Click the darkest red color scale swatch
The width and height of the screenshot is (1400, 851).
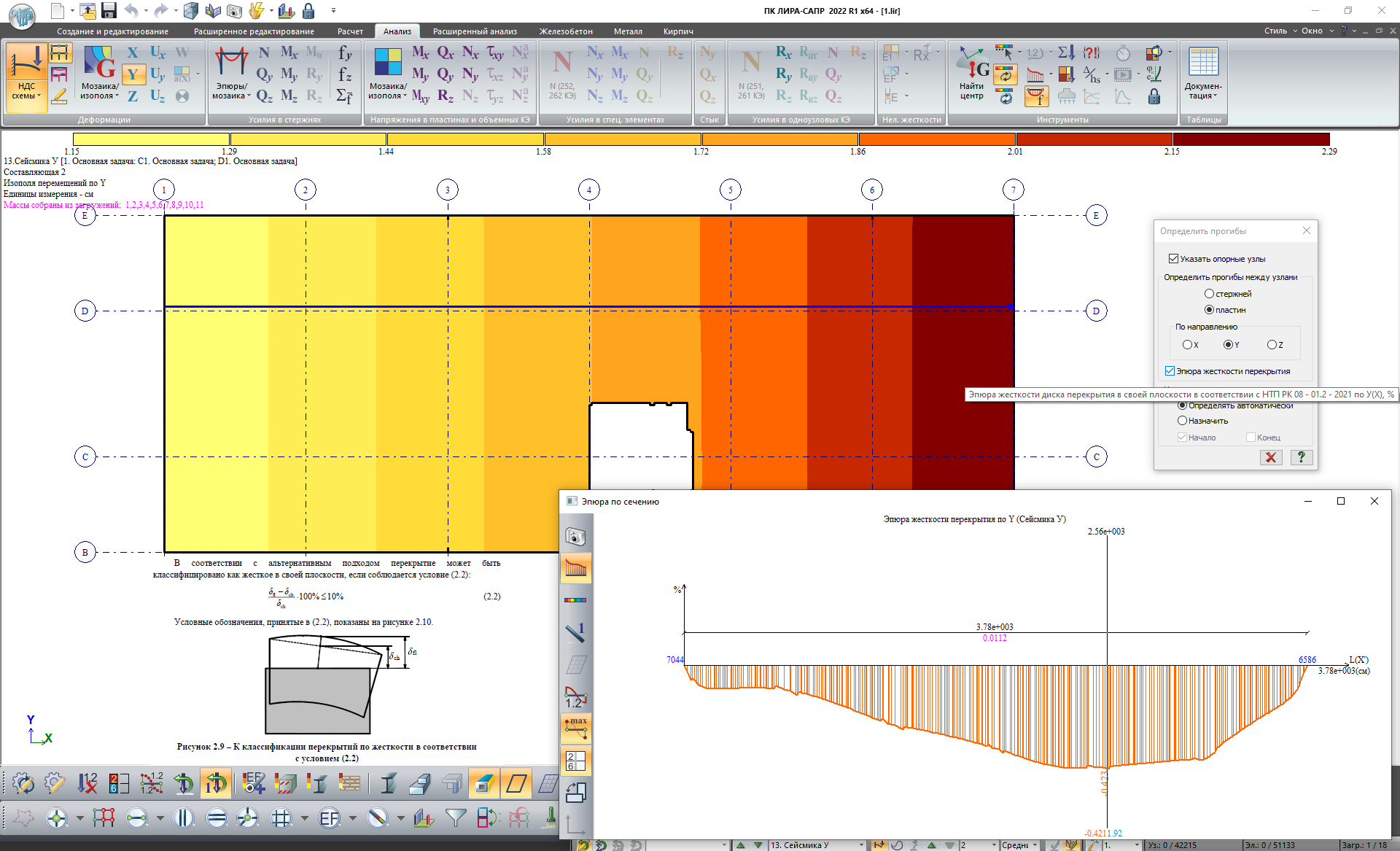[1251, 139]
